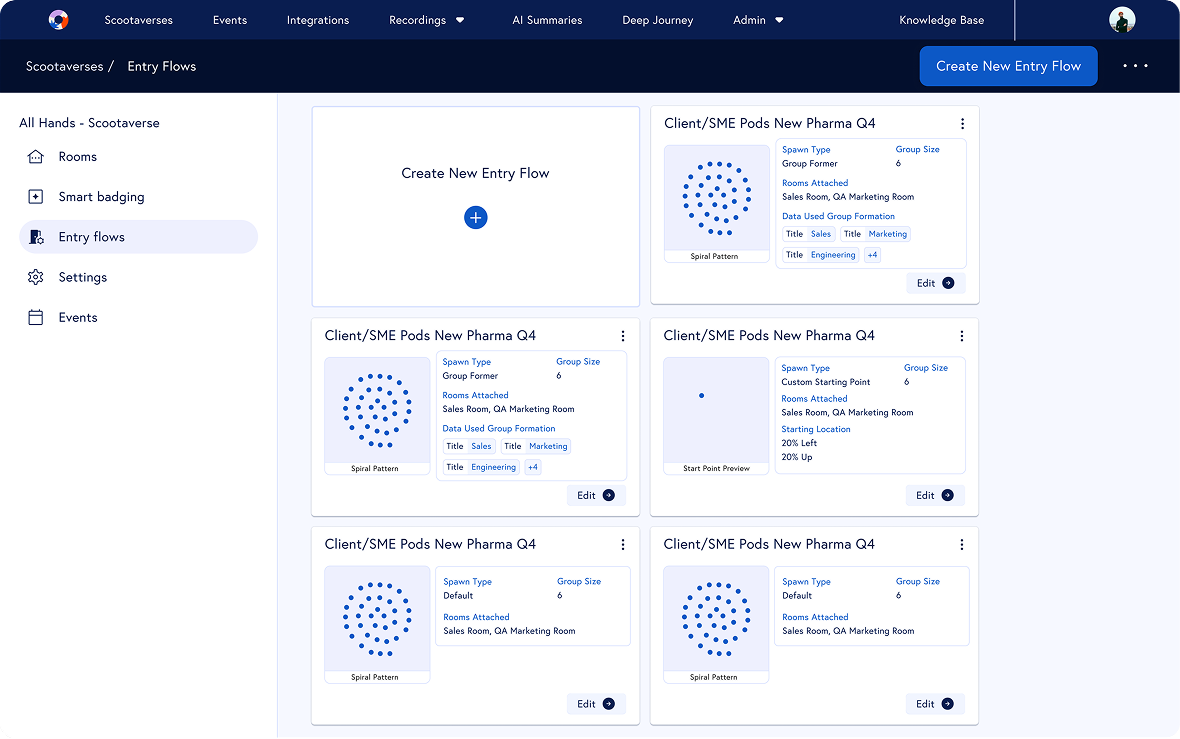Expand the +4 tags on top-right card

(x=872, y=255)
